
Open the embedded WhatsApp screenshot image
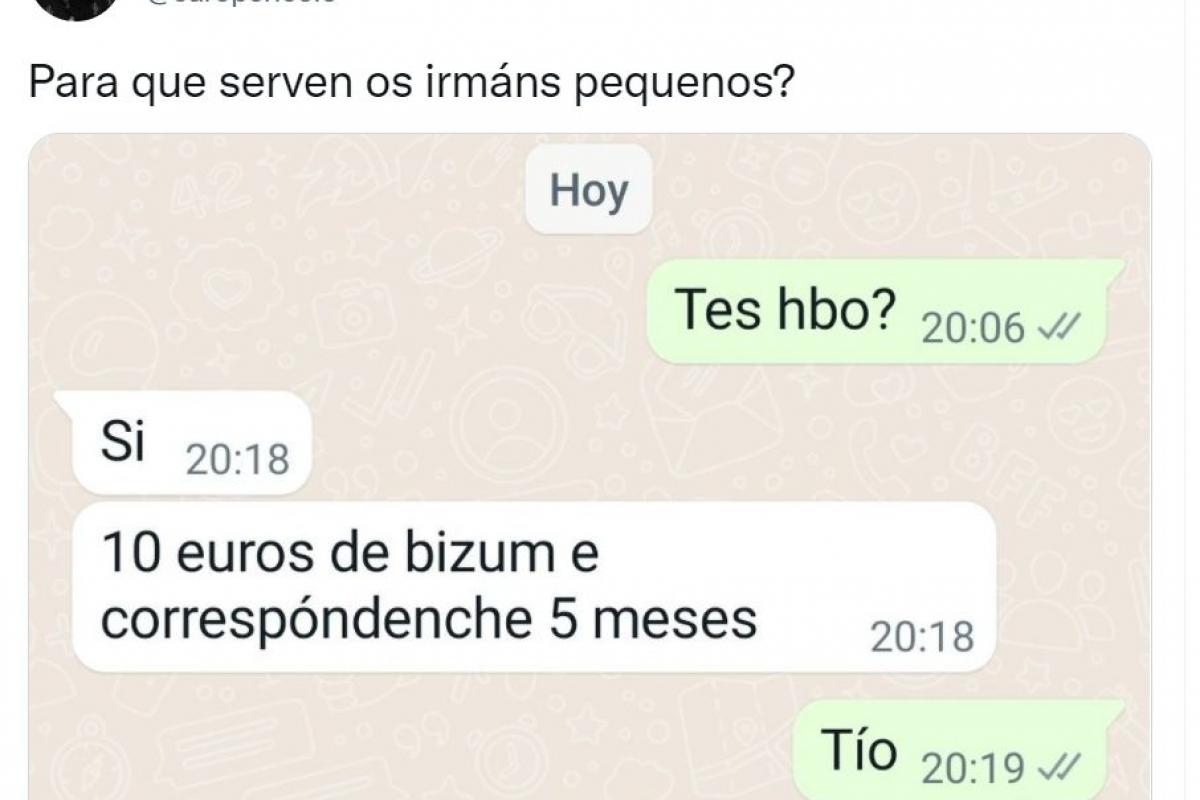tap(590, 467)
